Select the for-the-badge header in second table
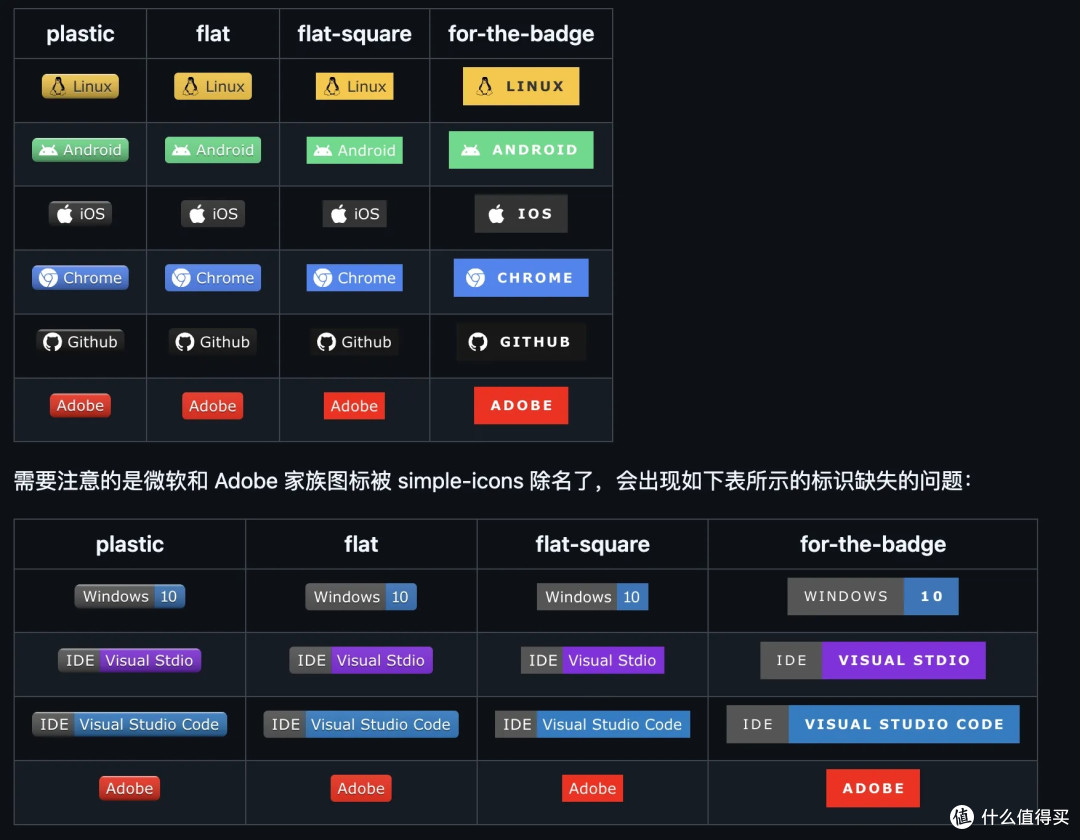The width and height of the screenshot is (1080, 840). click(x=872, y=544)
